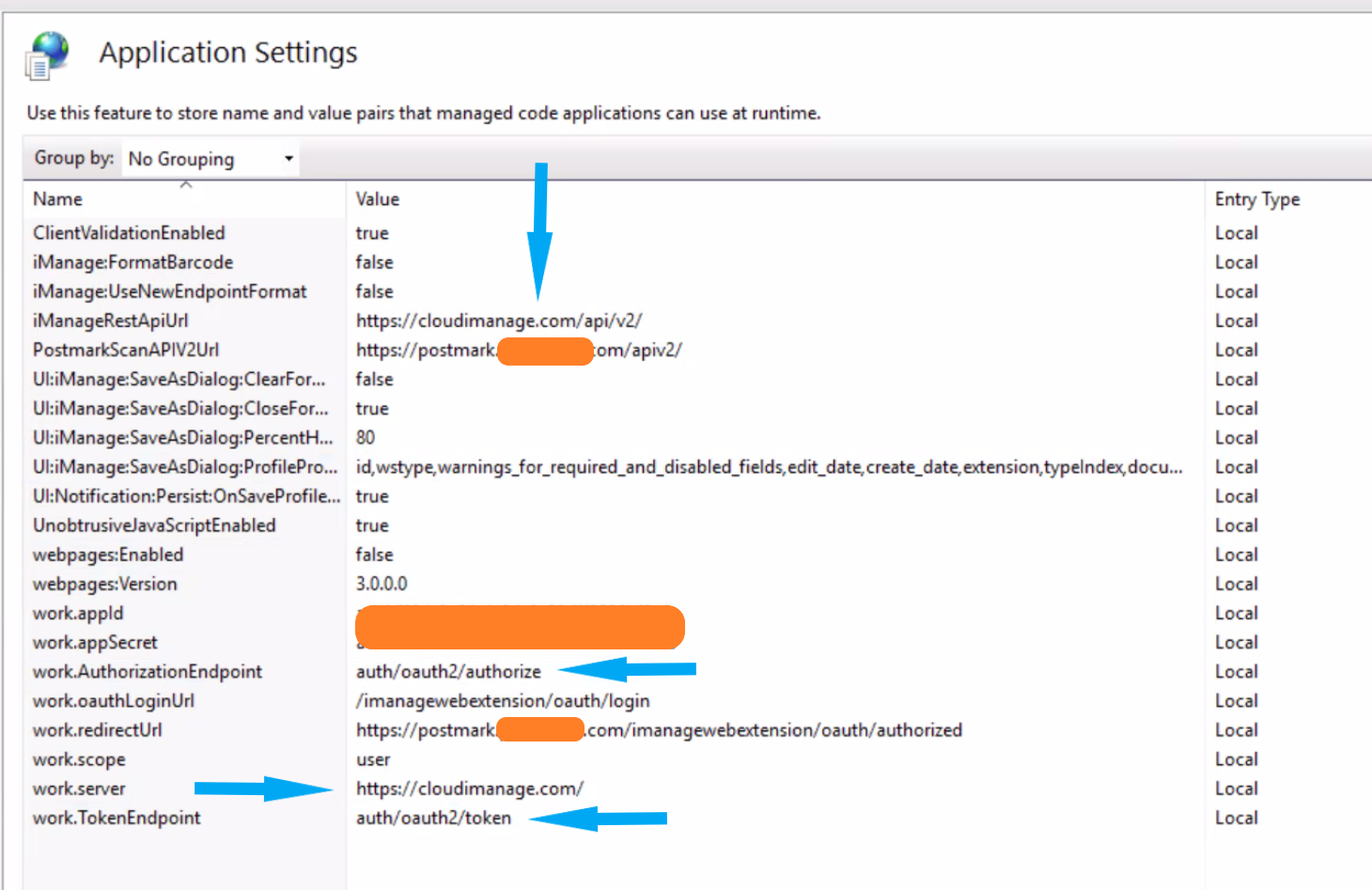Viewport: 1372px width, 890px height.
Task: Click the PostmarkScanAPIV2Url value ending apiv2/
Action: 519,350
